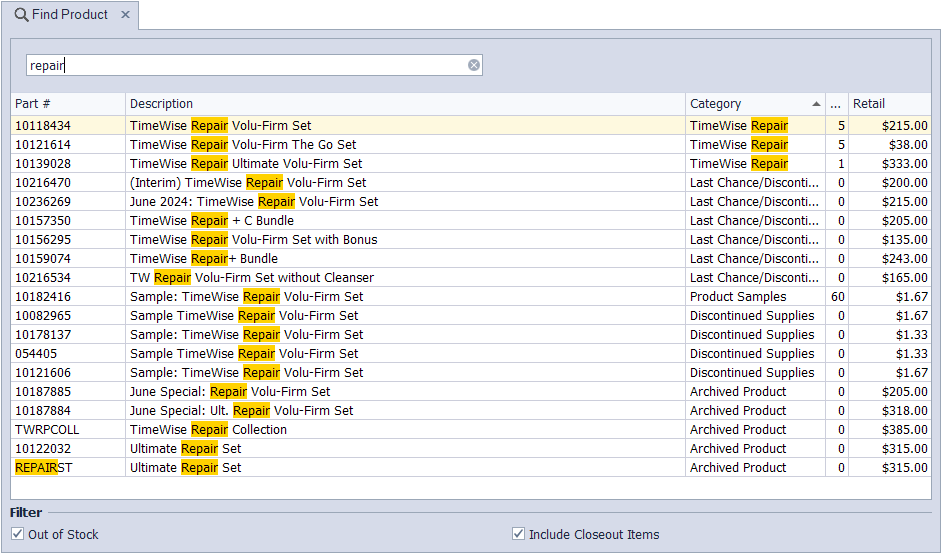Click the $385.00 retail price
This screenshot has height=554, width=942.
905,430
